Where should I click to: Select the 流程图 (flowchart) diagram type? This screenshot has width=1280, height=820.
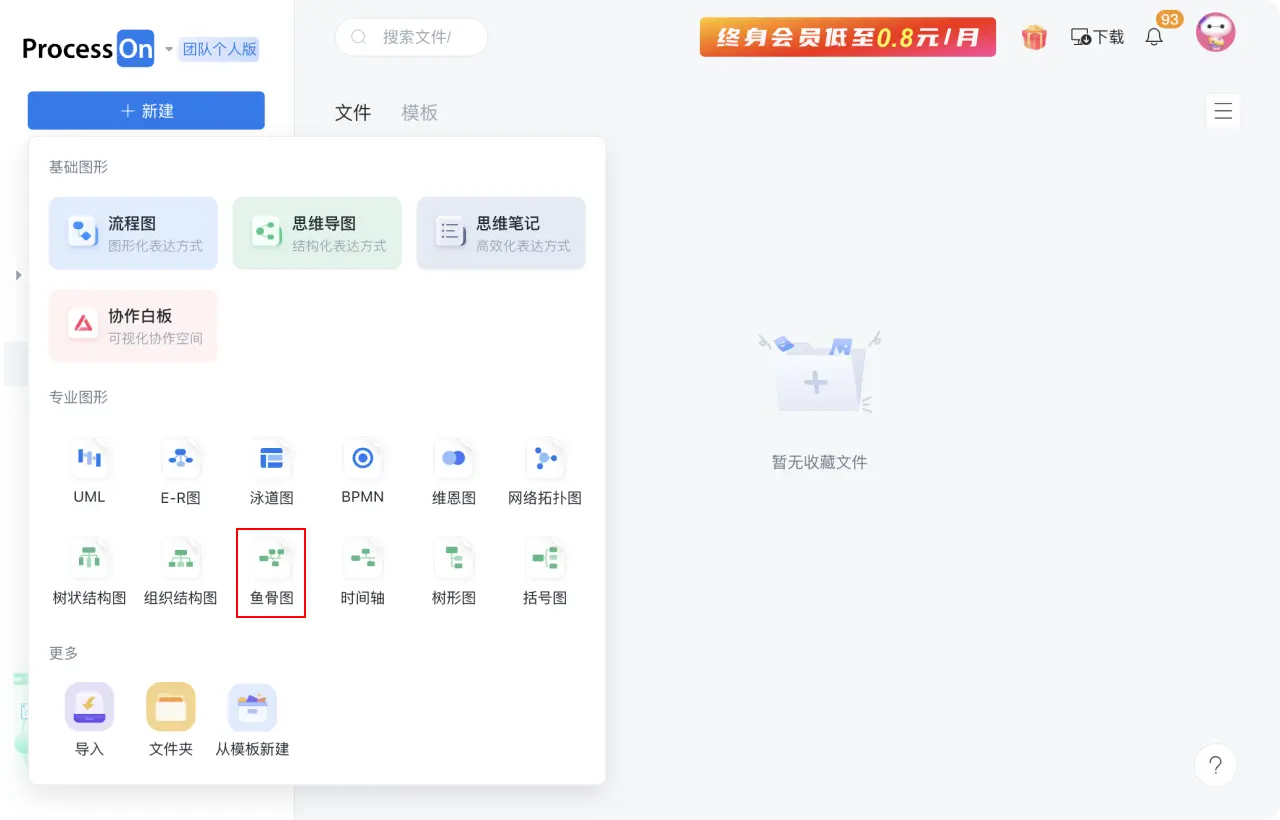coord(133,233)
